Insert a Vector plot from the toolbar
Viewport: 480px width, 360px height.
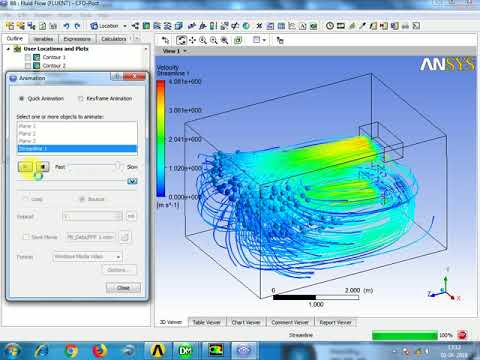(x=135, y=26)
